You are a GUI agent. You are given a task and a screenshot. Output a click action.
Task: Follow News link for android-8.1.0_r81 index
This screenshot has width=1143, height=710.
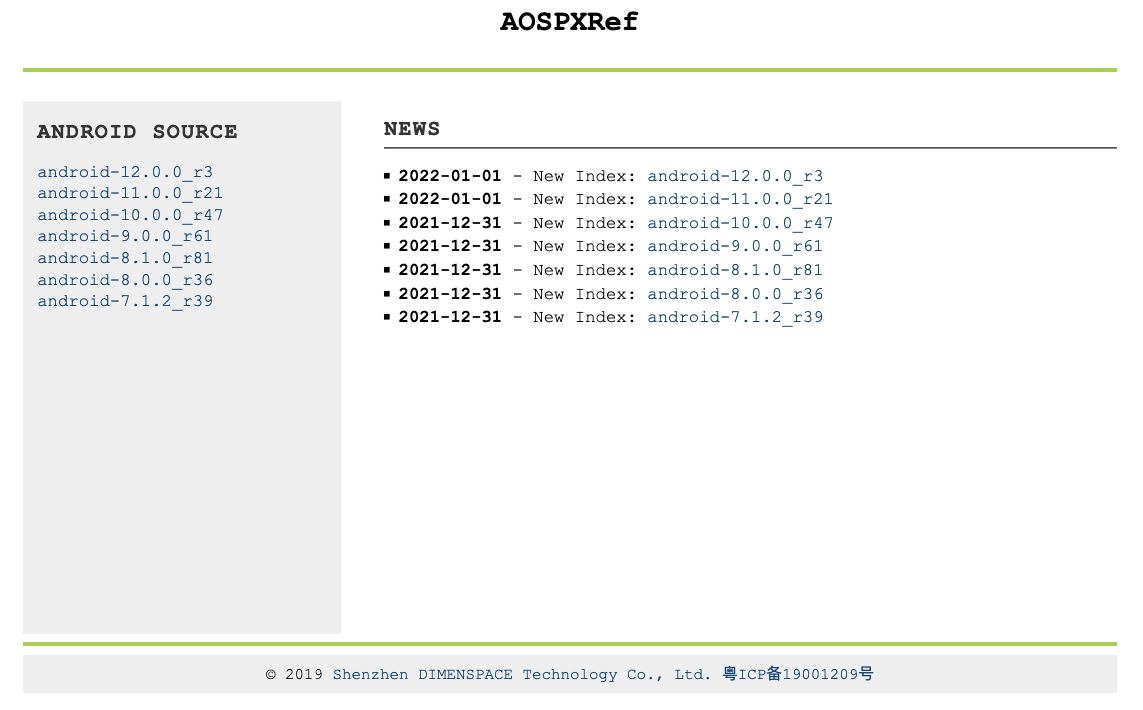[x=735, y=270]
